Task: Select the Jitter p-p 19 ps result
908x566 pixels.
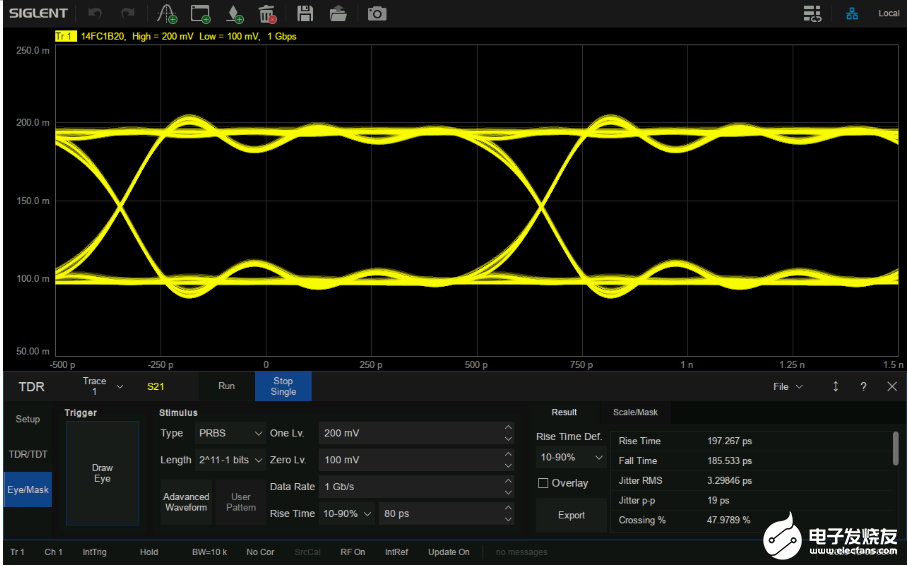Action: [752, 501]
